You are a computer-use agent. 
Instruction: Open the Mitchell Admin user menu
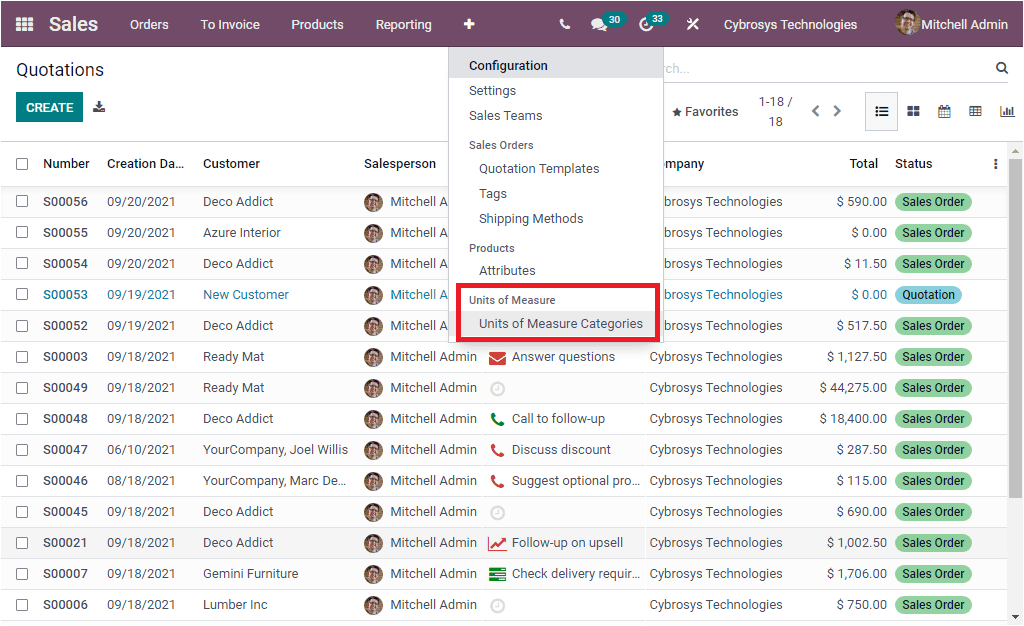tap(950, 24)
